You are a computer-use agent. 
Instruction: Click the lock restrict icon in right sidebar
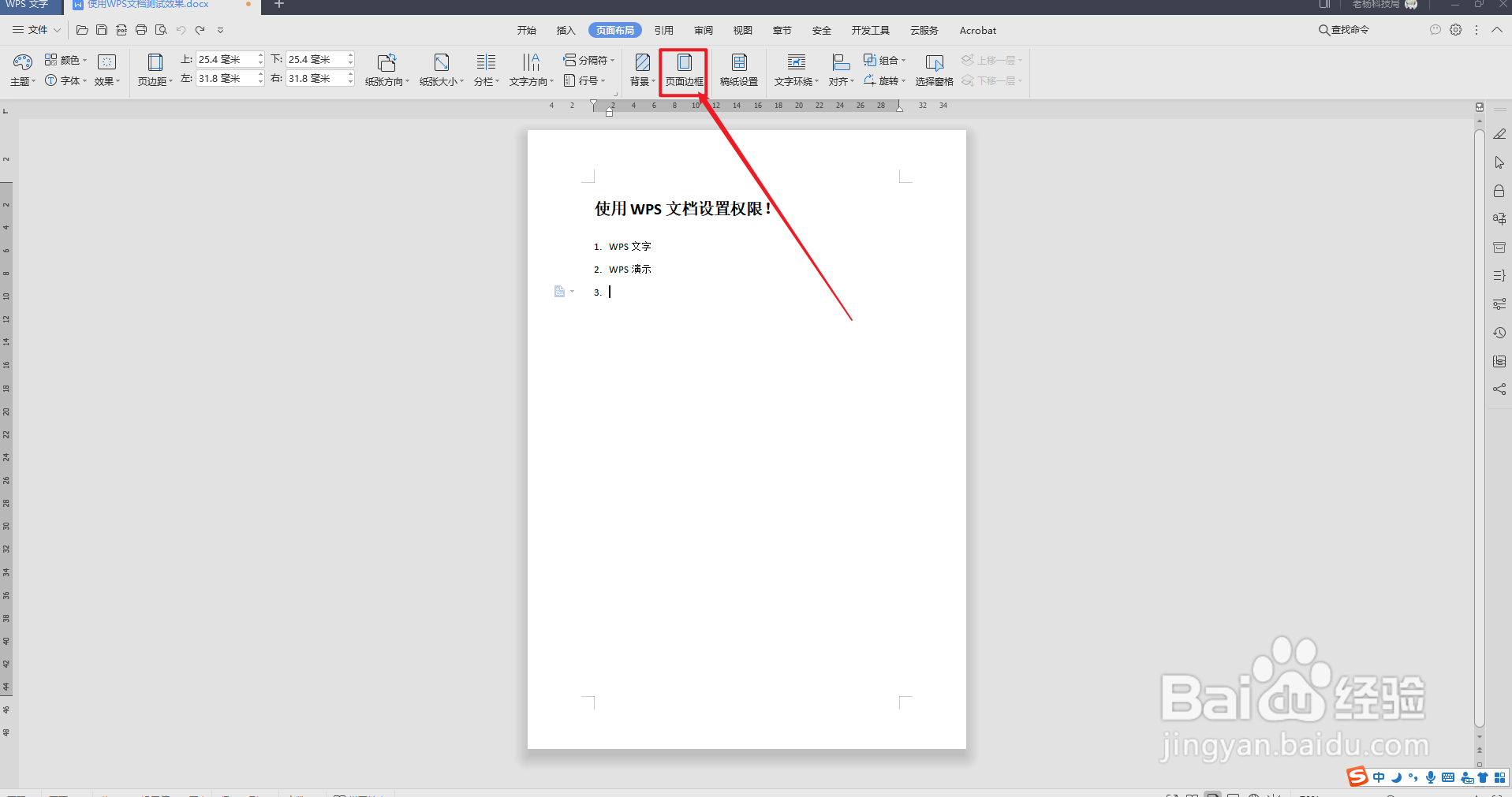(x=1499, y=191)
